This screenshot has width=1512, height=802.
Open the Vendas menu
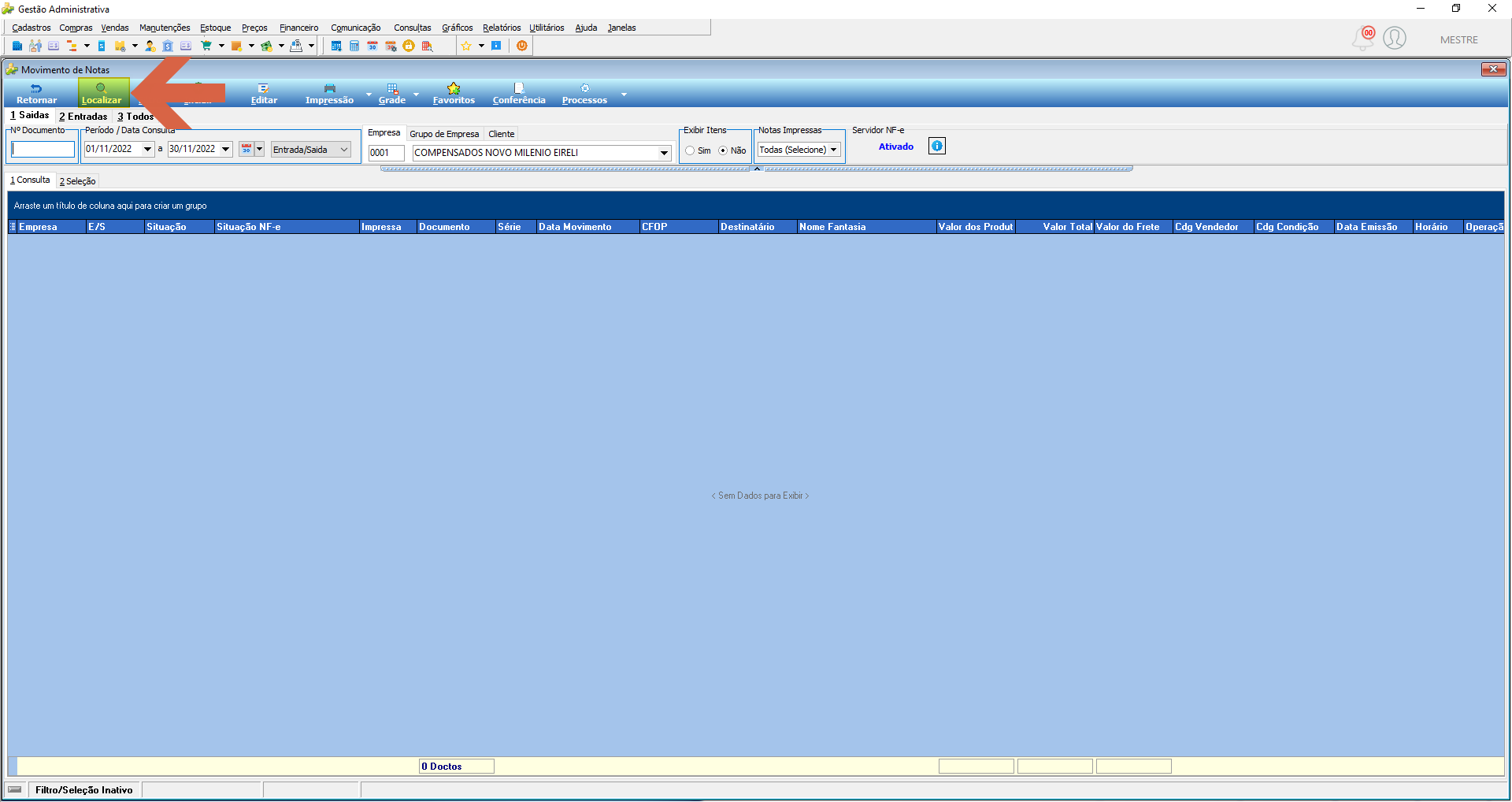click(x=115, y=28)
